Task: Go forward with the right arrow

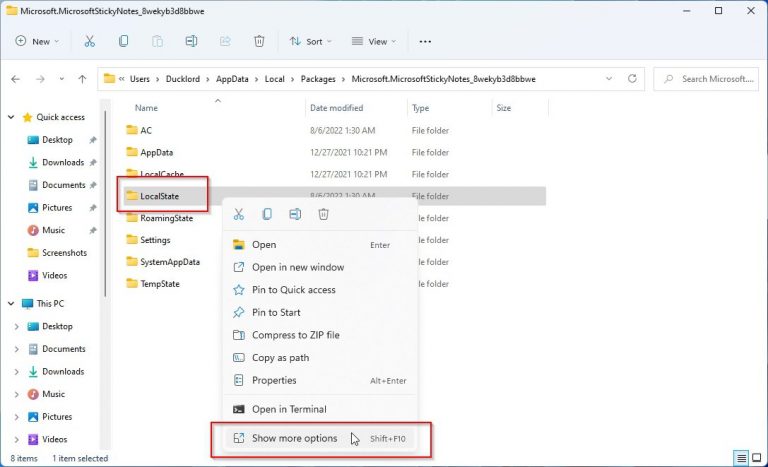Action: click(x=40, y=79)
